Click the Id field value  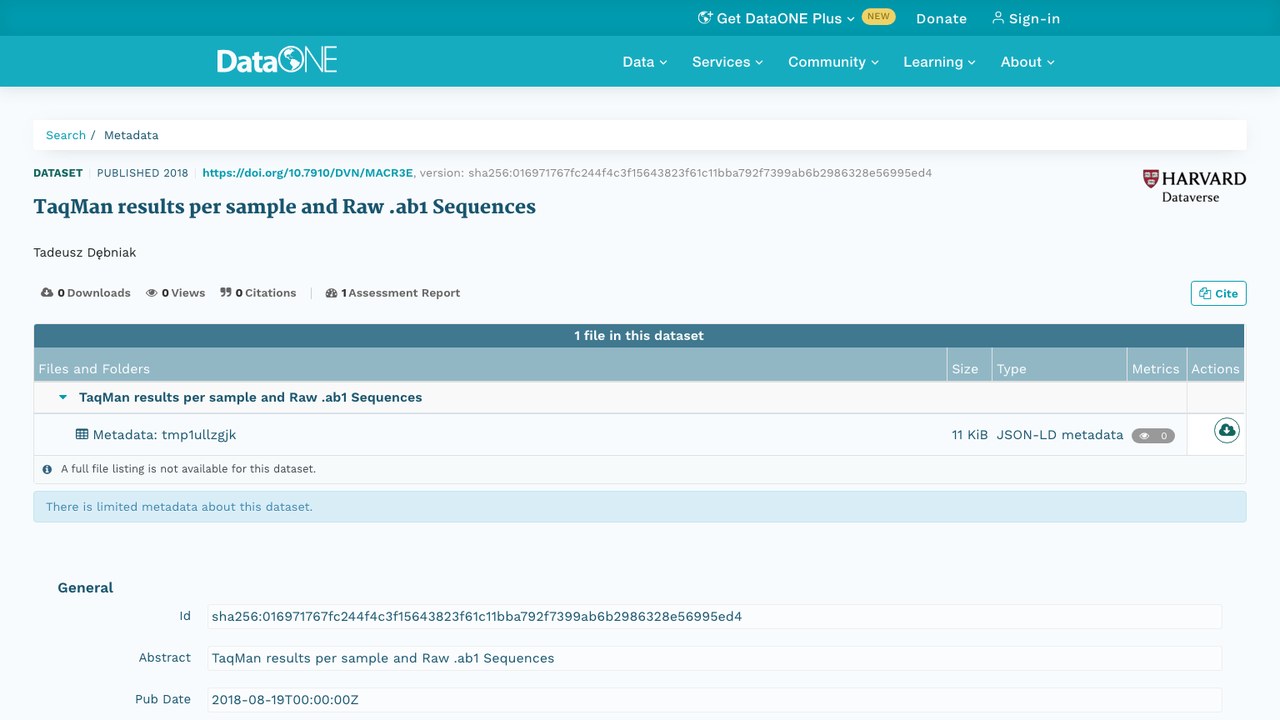[x=714, y=616]
